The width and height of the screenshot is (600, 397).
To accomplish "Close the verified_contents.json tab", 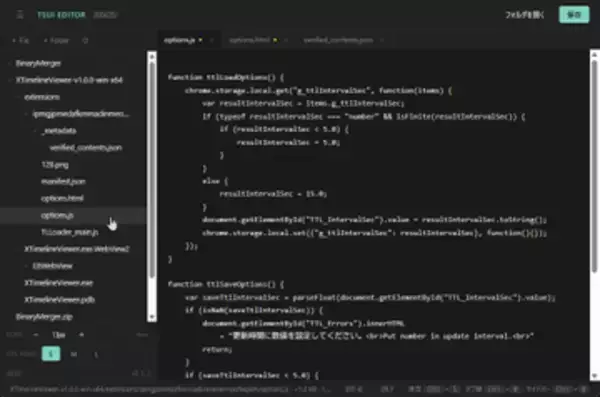I will [382, 40].
